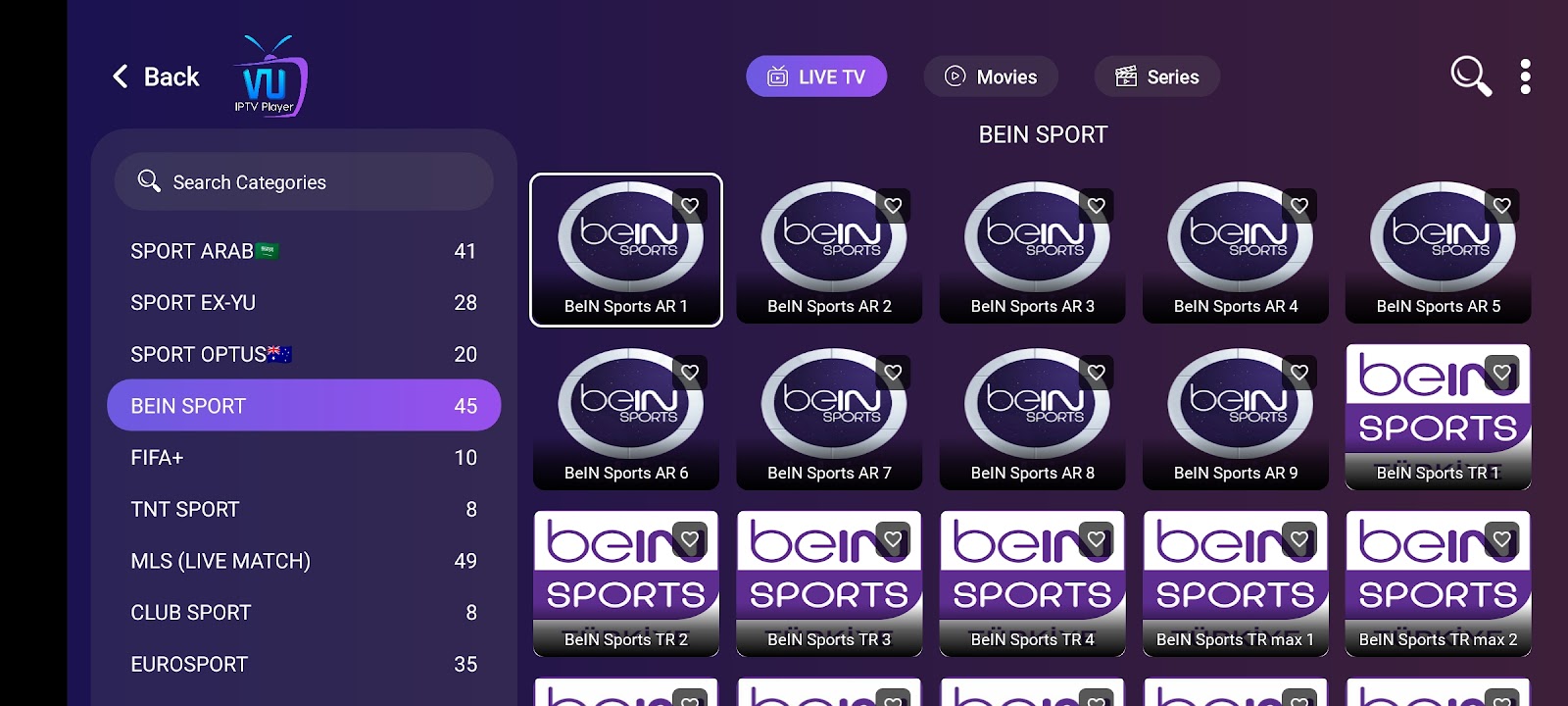Viewport: 1568px width, 706px height.
Task: Favorite BeIN Sports AR 7 heart icon
Action: point(893,373)
